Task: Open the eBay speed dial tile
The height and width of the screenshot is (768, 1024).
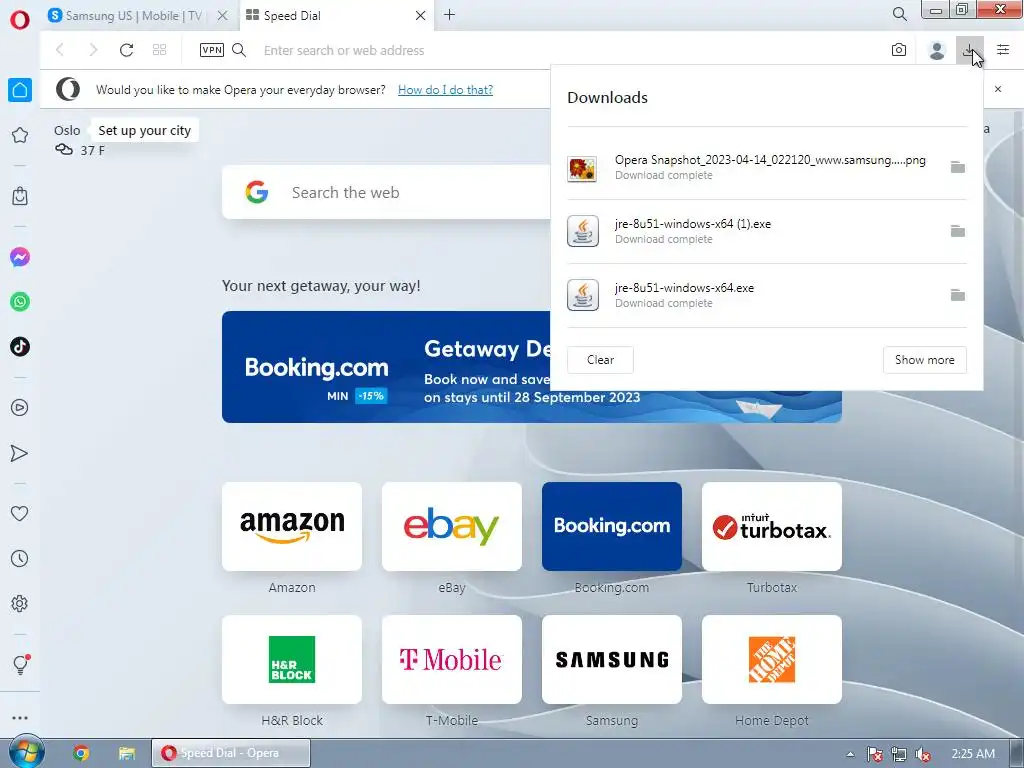Action: coord(452,526)
